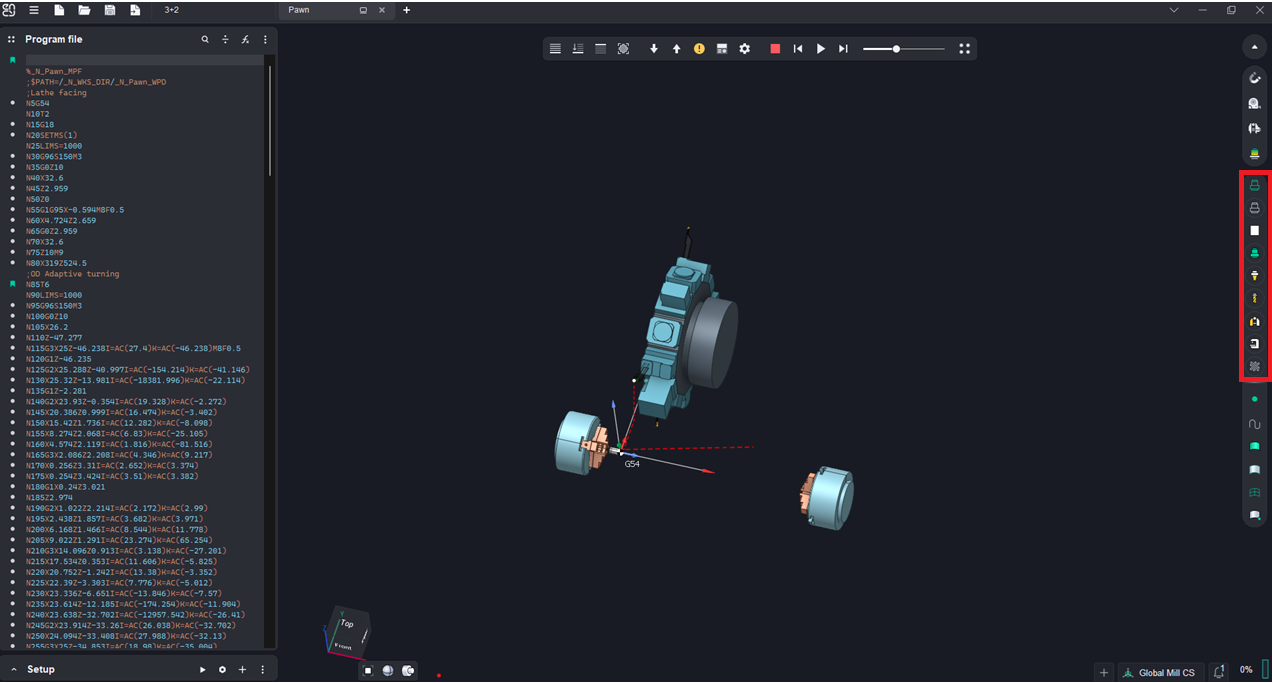The width and height of the screenshot is (1272, 683).
Task: Search in the Program file panel
Action: tap(205, 40)
